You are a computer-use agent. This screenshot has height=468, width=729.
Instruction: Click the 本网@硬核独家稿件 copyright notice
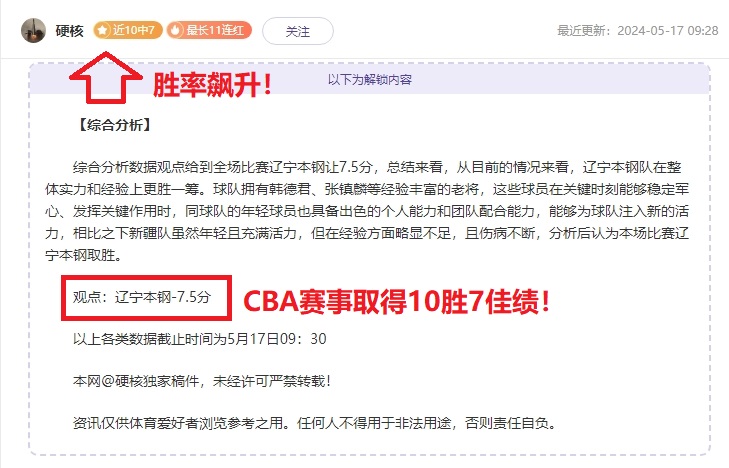click(202, 381)
